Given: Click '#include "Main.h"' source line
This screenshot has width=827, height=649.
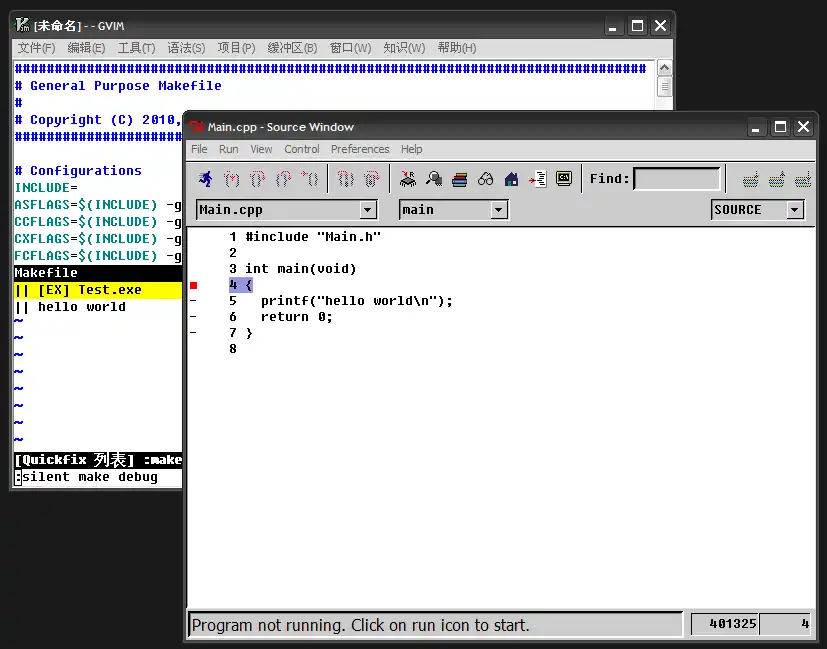Looking at the screenshot, I should pyautogui.click(x=313, y=237).
